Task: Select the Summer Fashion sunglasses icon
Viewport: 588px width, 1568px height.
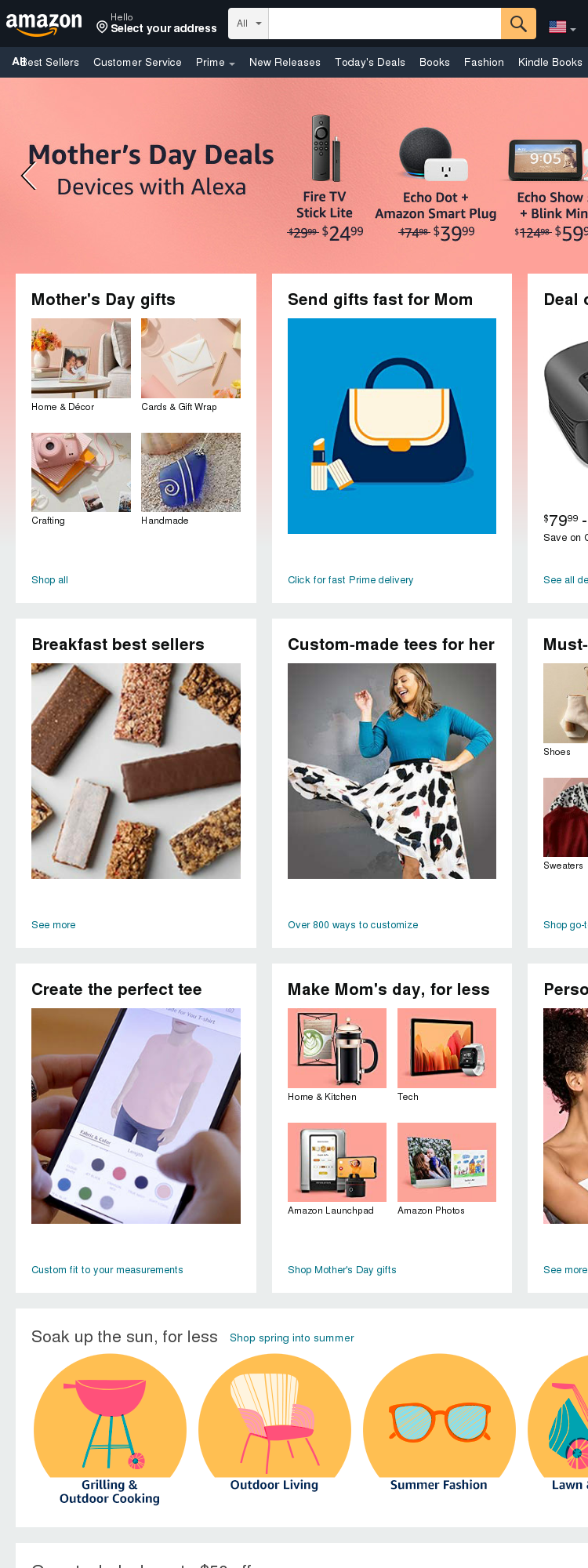Action: 439,1422
